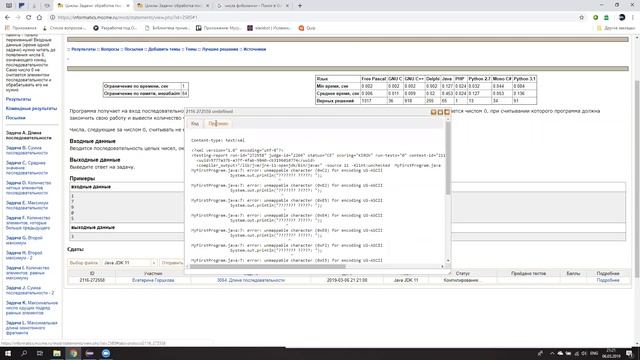Open Задача B. Сумма последовательности
640x360 pixels.
[x=27, y=150]
